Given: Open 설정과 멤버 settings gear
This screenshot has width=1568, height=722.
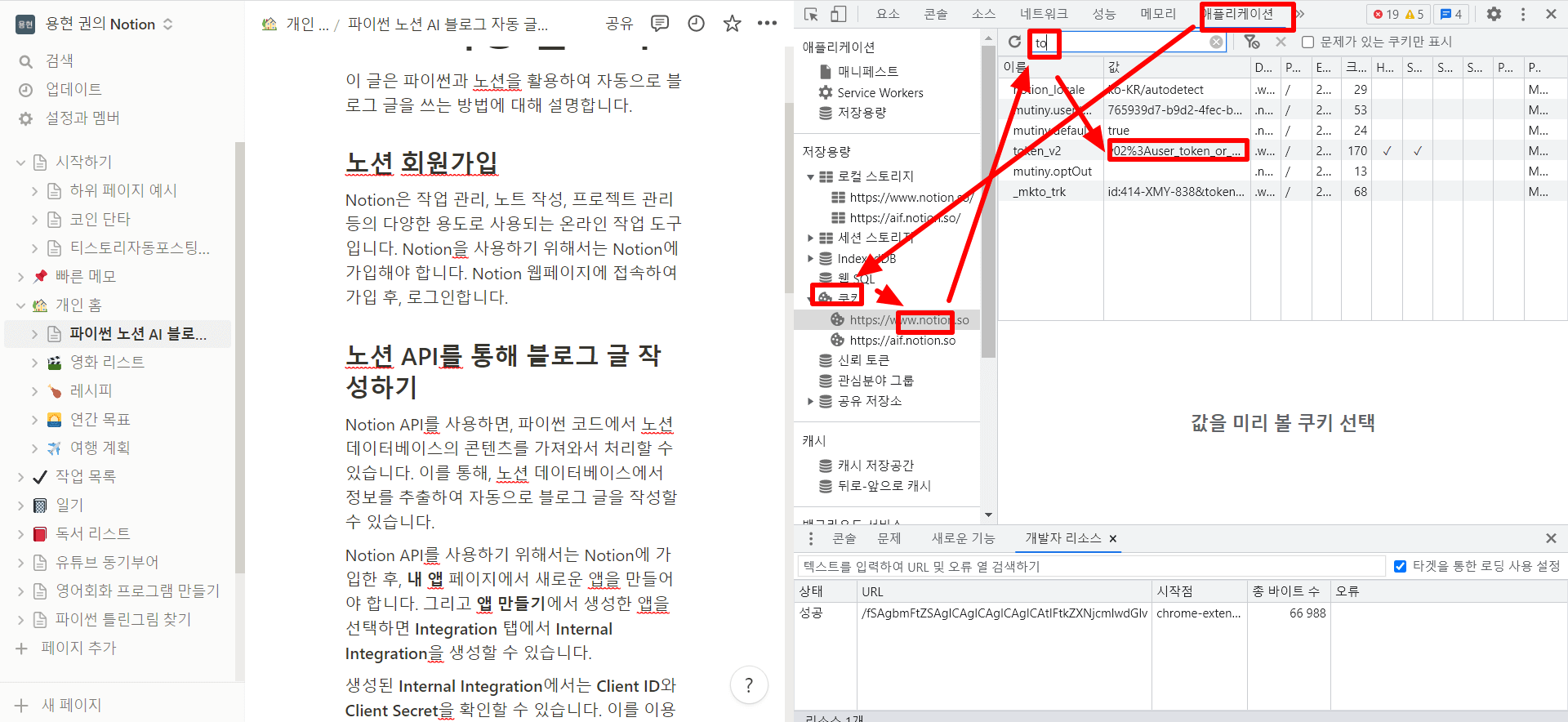Looking at the screenshot, I should click(x=26, y=118).
